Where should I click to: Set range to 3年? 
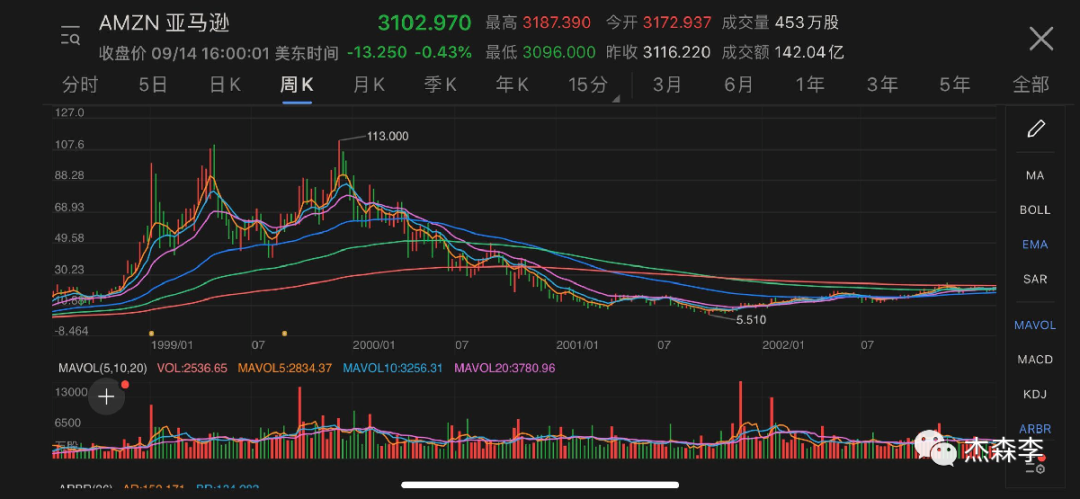point(882,85)
